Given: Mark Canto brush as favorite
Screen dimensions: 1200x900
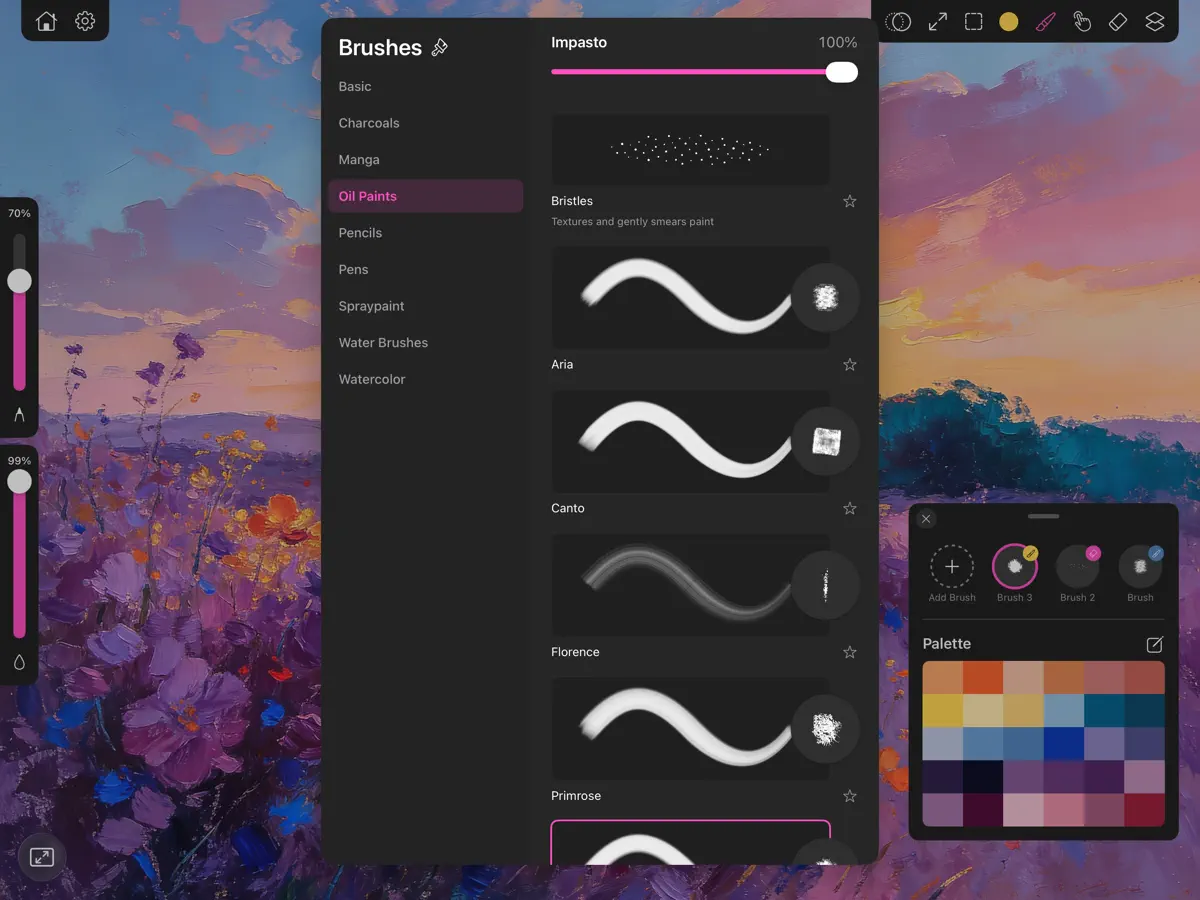Looking at the screenshot, I should click(850, 509).
